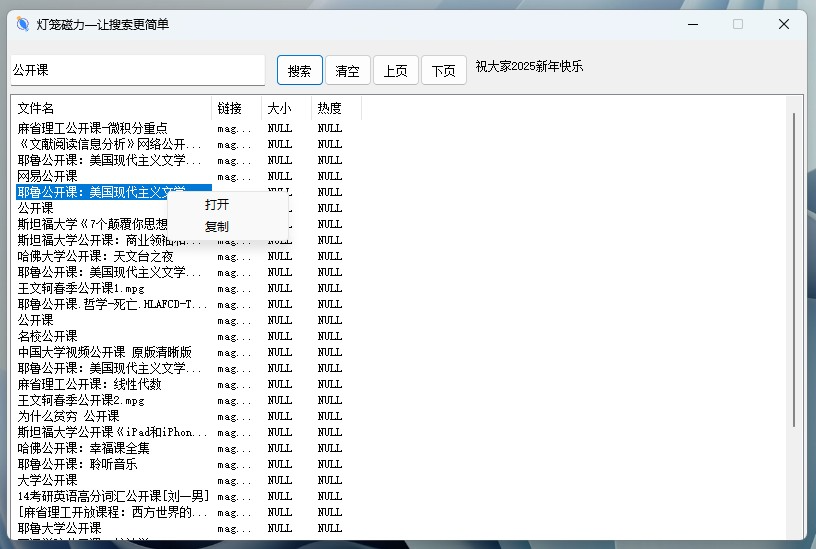Image resolution: width=816 pixels, height=549 pixels.
Task: Click the 链接 column header
Action: (x=236, y=108)
